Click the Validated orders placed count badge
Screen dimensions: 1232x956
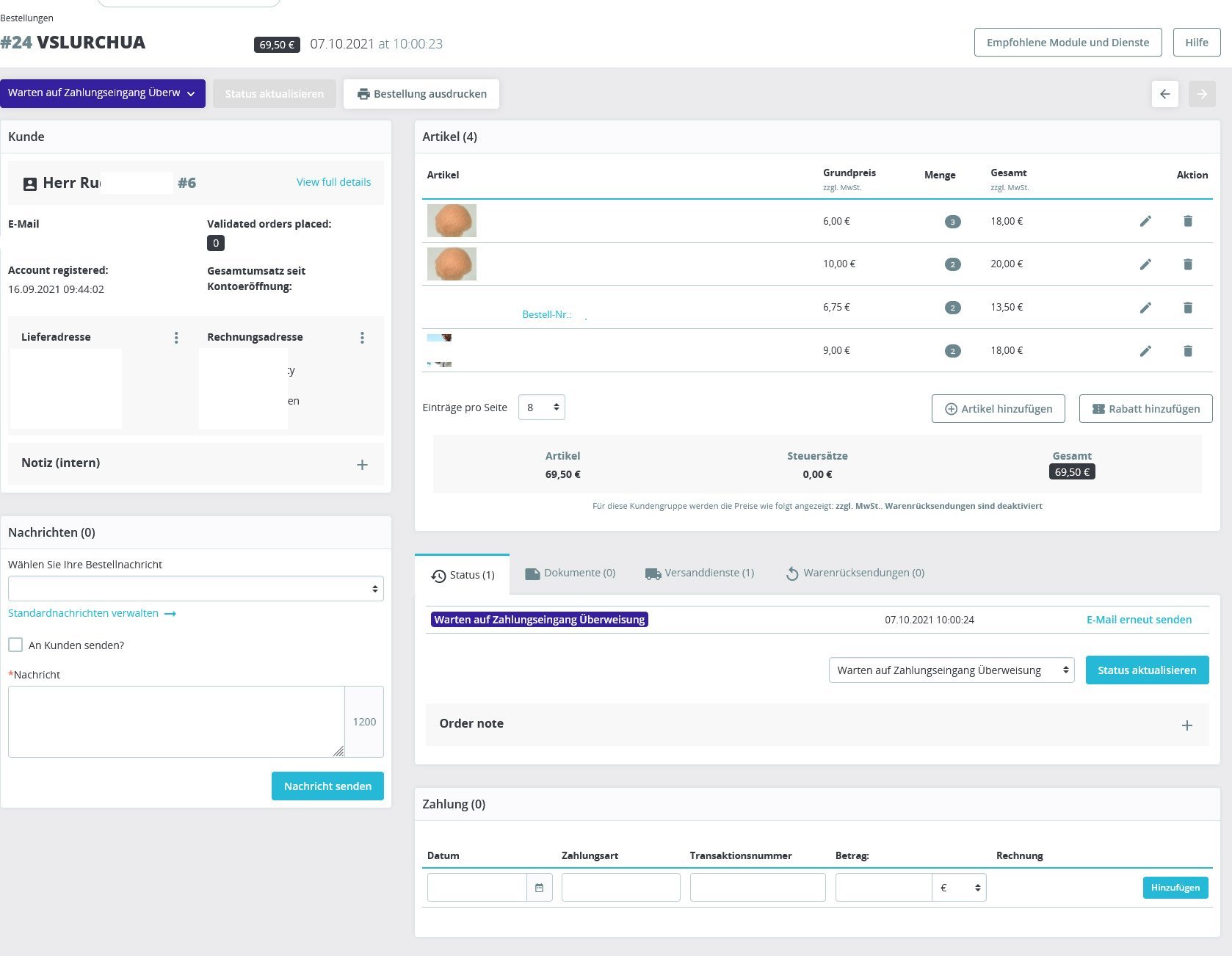click(x=216, y=243)
